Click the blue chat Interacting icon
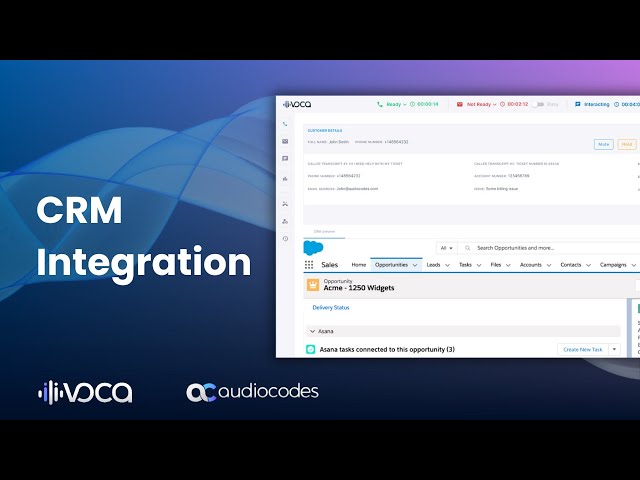This screenshot has height=480, width=640. [578, 104]
